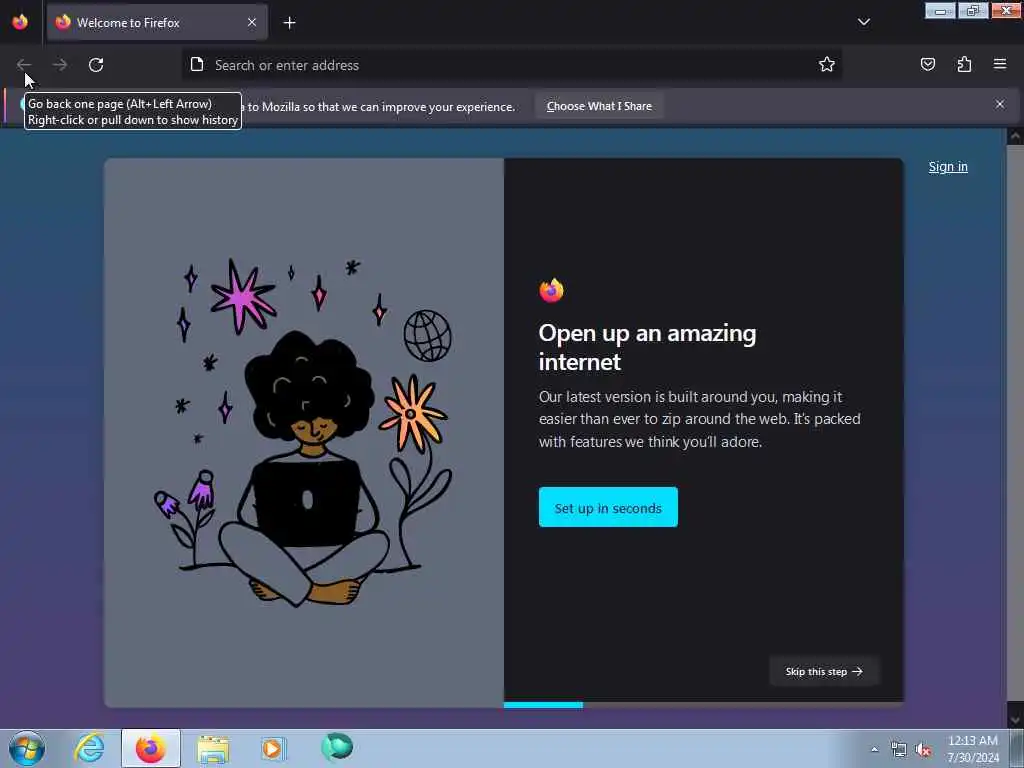This screenshot has width=1024, height=768.
Task: Go back one page arrow
Action: [x=24, y=65]
